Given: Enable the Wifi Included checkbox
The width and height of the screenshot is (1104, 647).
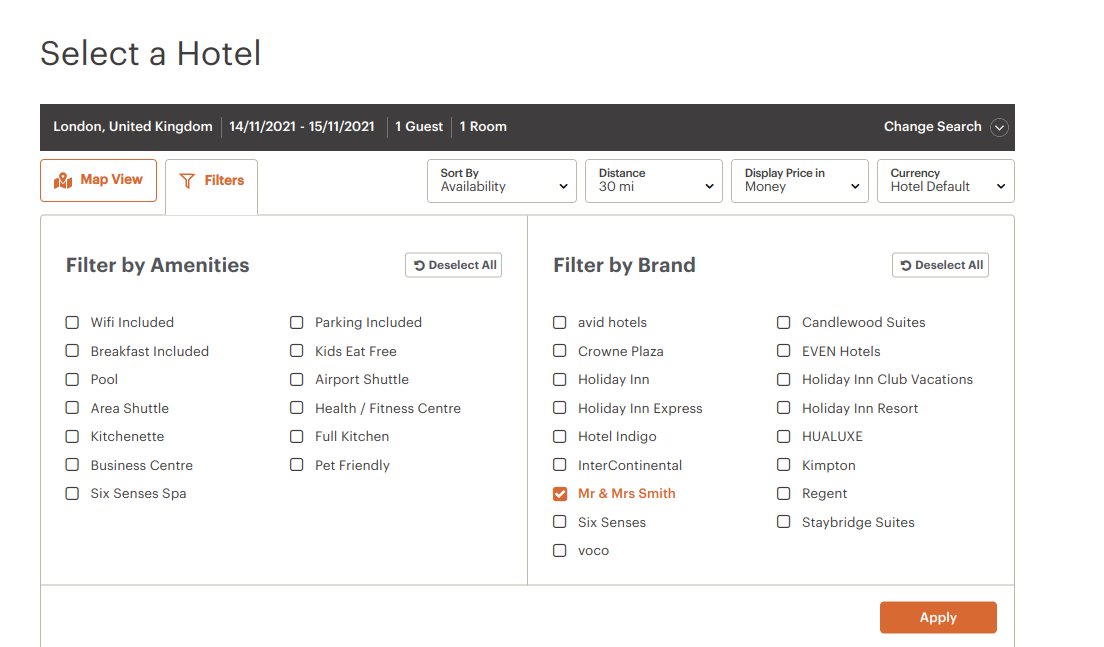Looking at the screenshot, I should click(72, 322).
